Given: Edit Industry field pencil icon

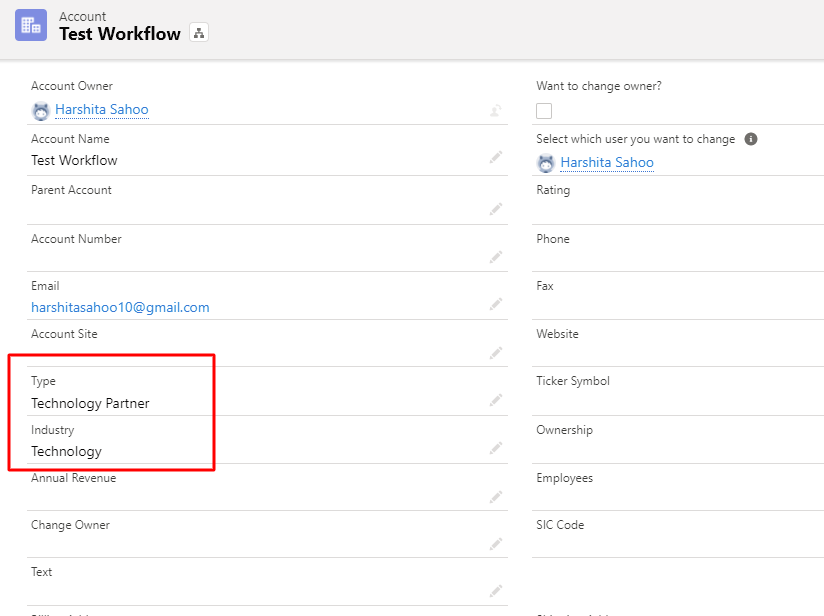Looking at the screenshot, I should point(496,447).
